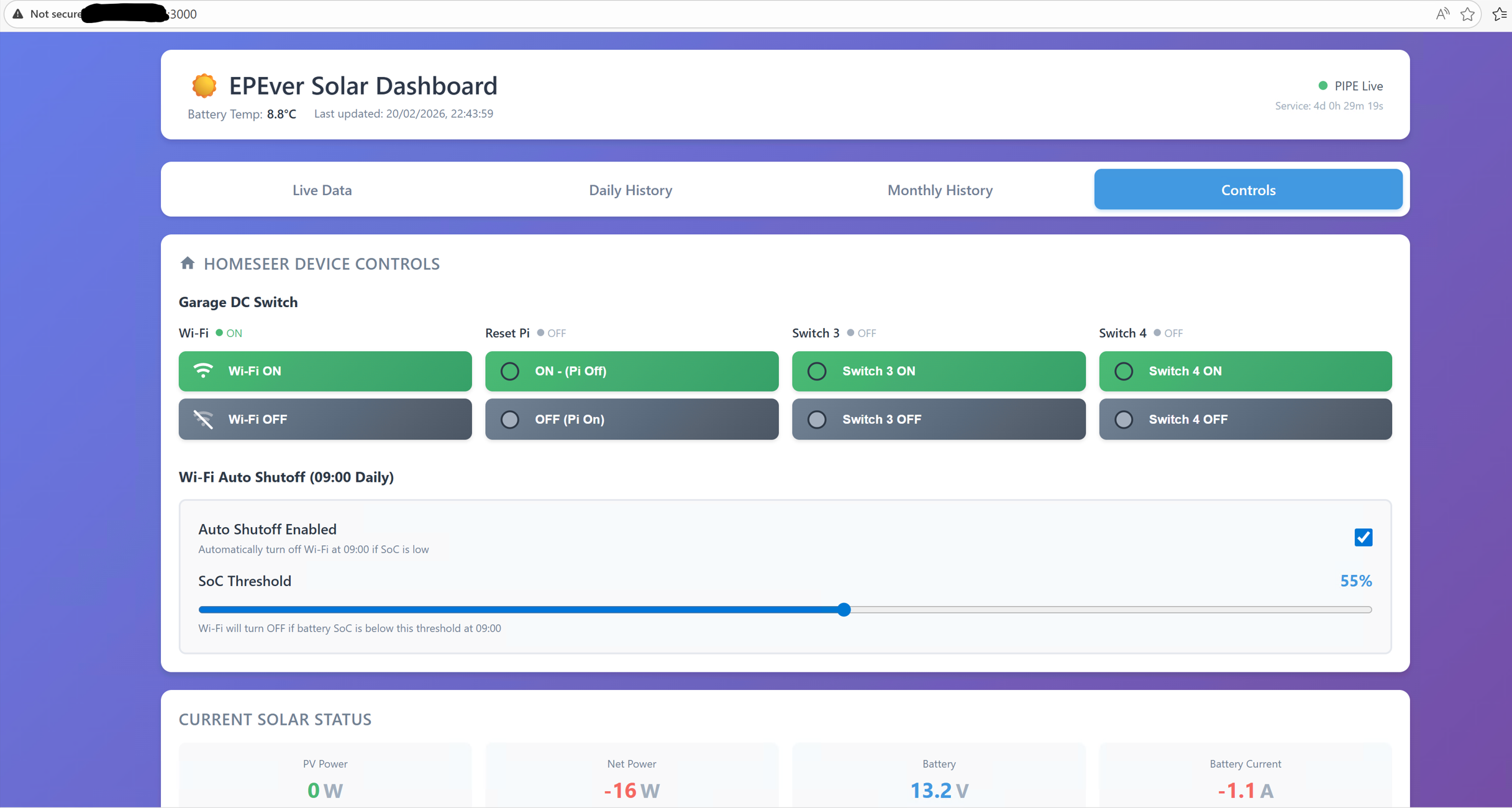This screenshot has width=1512, height=808.
Task: Click the crossed-out Wi-Fi icon on Wi-Fi OFF
Action: tap(203, 420)
